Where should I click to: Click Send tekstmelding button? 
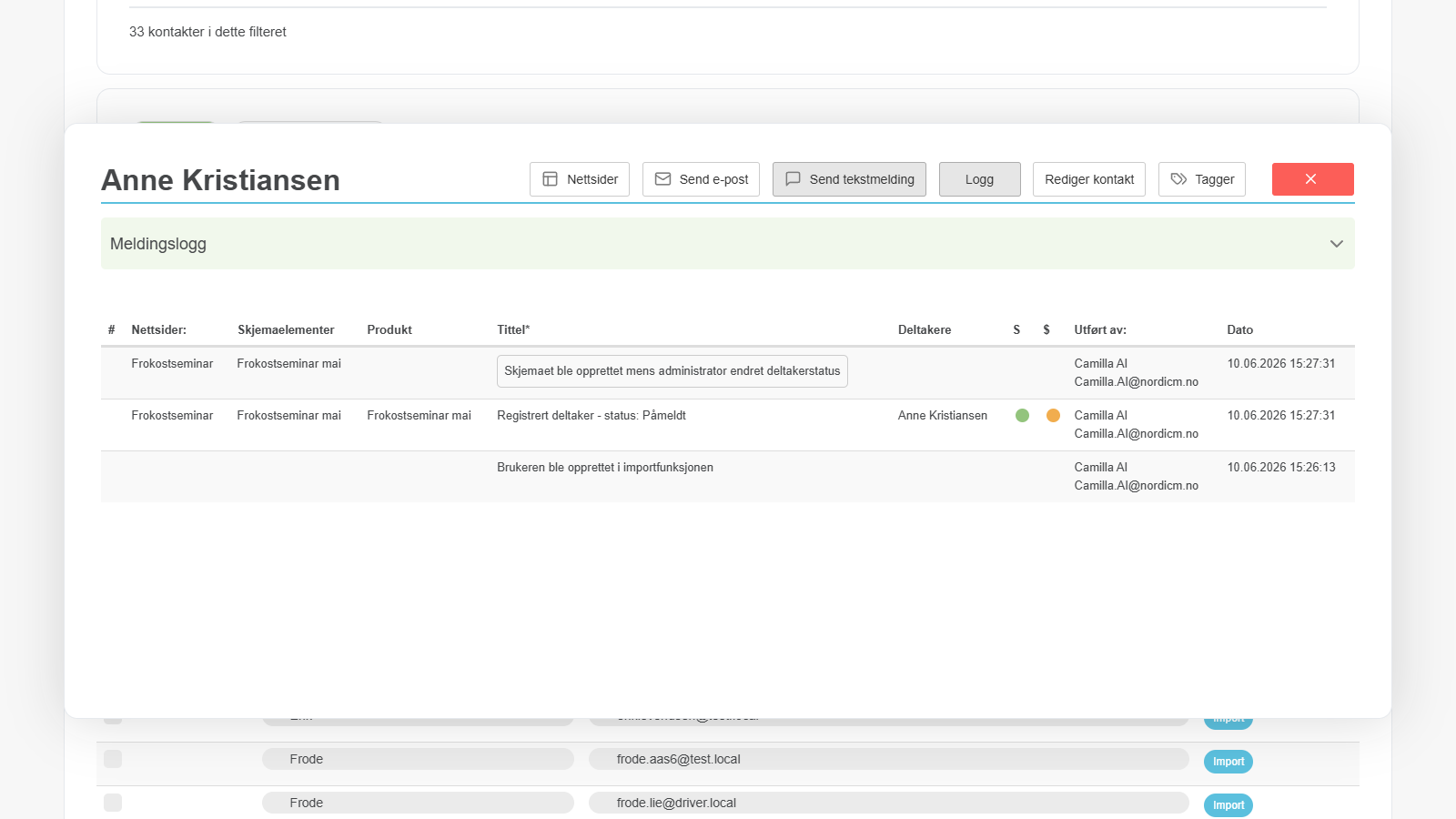[849, 179]
